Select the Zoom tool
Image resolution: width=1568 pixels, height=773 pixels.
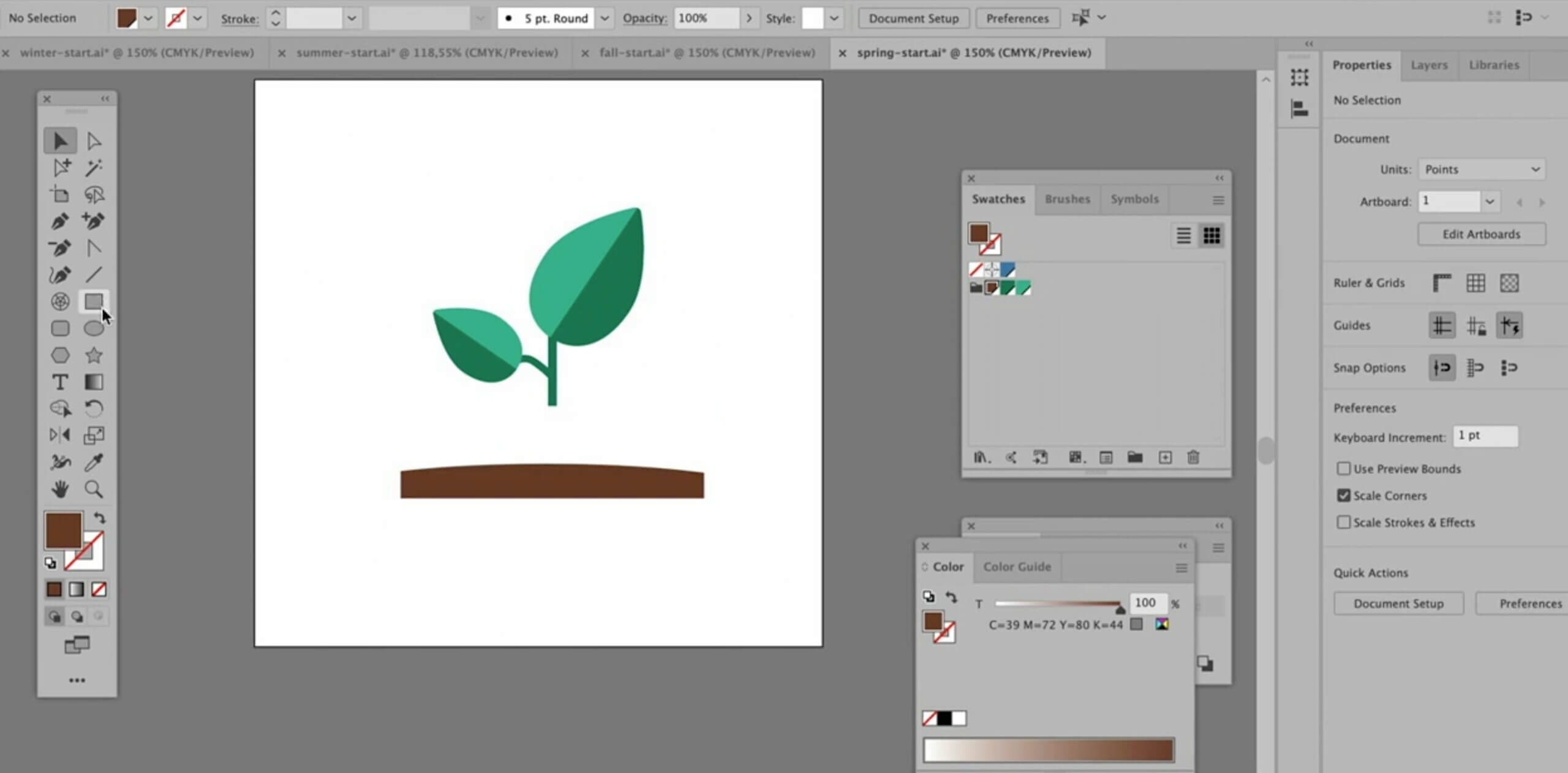(94, 489)
